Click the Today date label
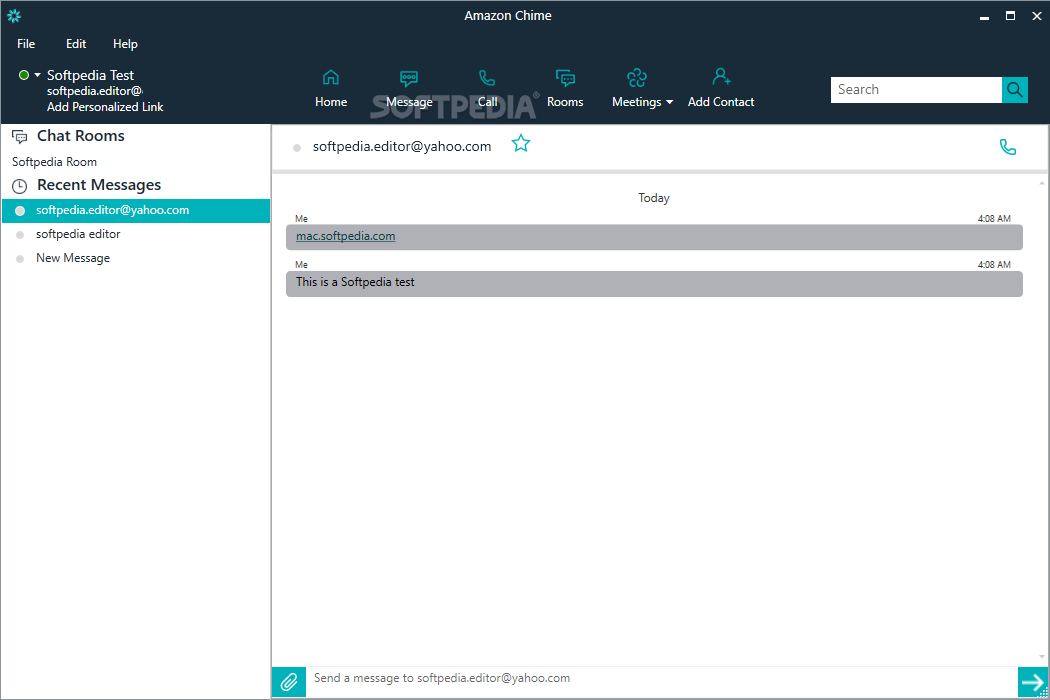Screen dimensions: 1050x700 [x=654, y=198]
